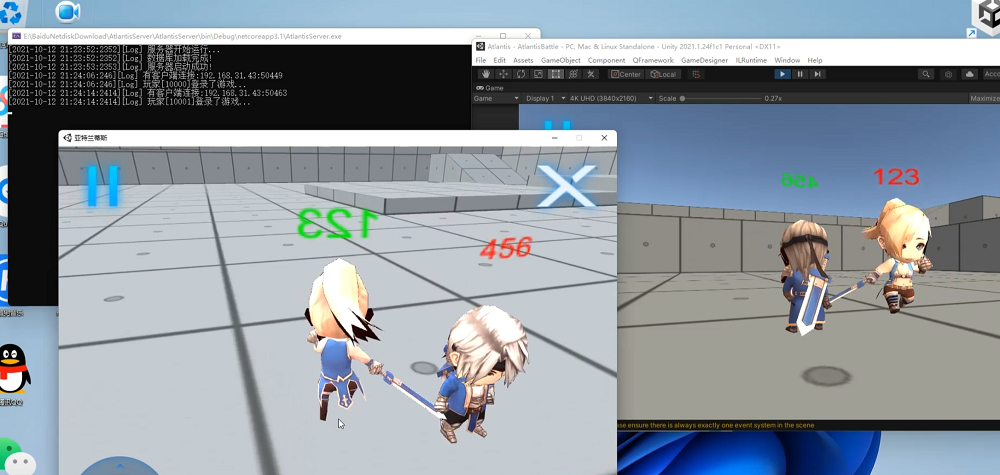The height and width of the screenshot is (475, 1000).
Task: Open the Account dropdown in Unity
Action: tap(991, 74)
